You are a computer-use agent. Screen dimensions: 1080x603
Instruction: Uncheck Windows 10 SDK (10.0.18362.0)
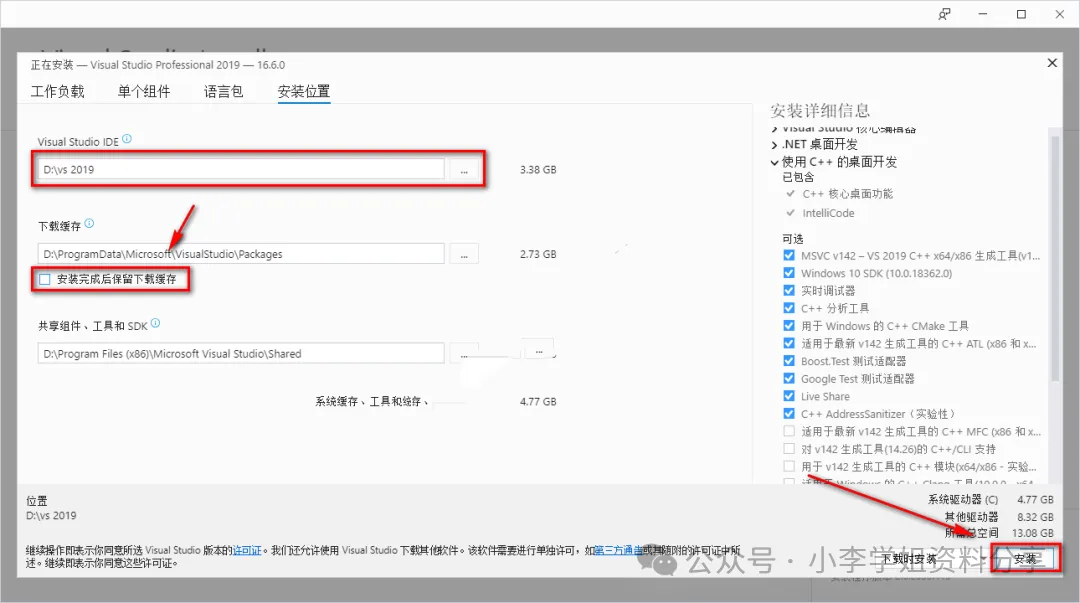(x=789, y=273)
